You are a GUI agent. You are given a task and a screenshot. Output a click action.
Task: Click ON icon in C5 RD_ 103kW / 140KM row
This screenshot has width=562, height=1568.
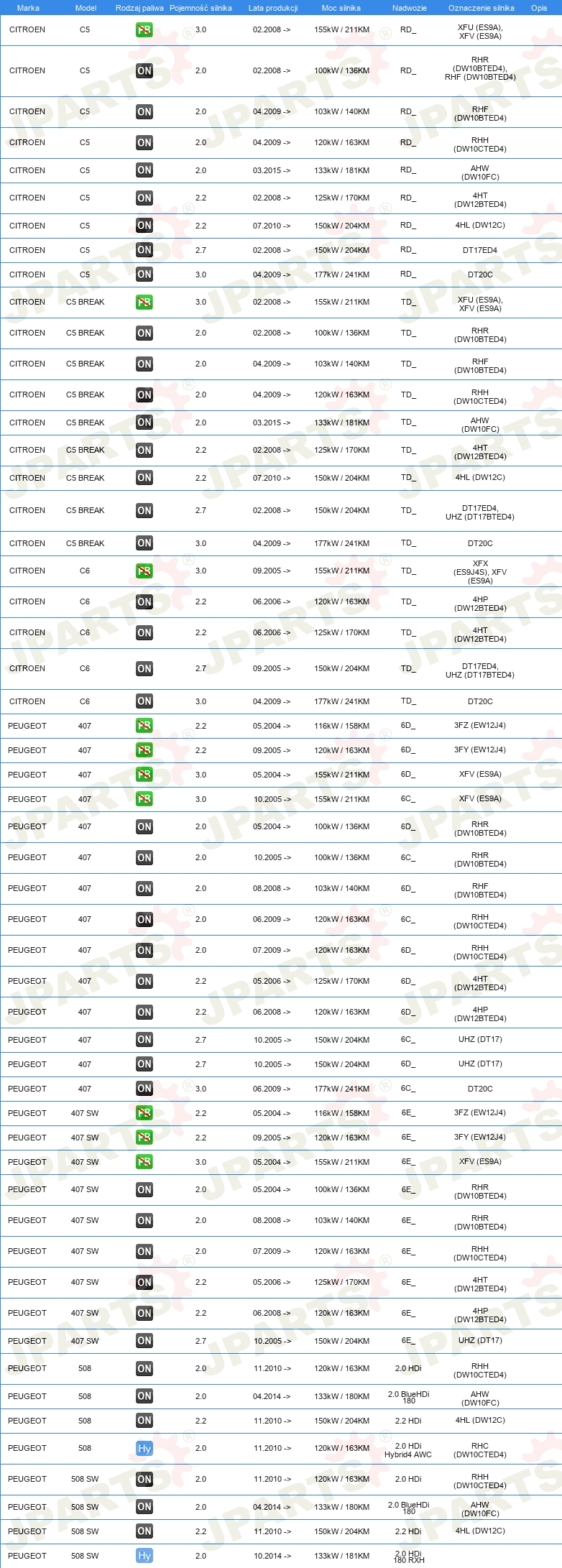pyautogui.click(x=144, y=112)
